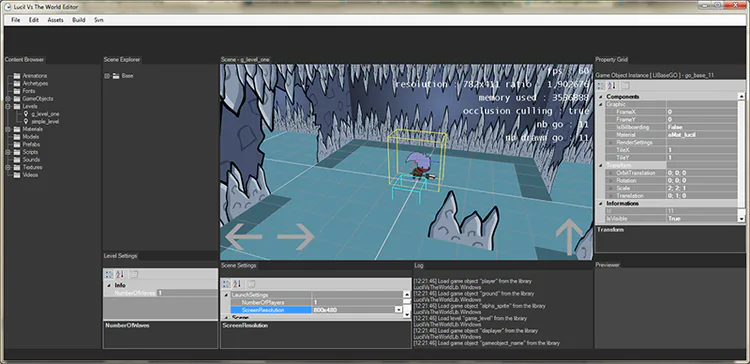Open the Assets menu
The height and width of the screenshot is (364, 750).
55,20
